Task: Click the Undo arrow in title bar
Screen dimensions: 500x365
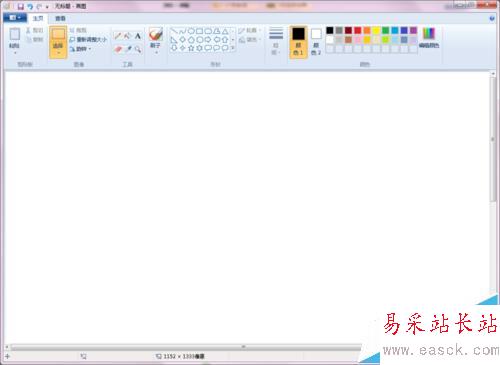Action: click(30, 6)
